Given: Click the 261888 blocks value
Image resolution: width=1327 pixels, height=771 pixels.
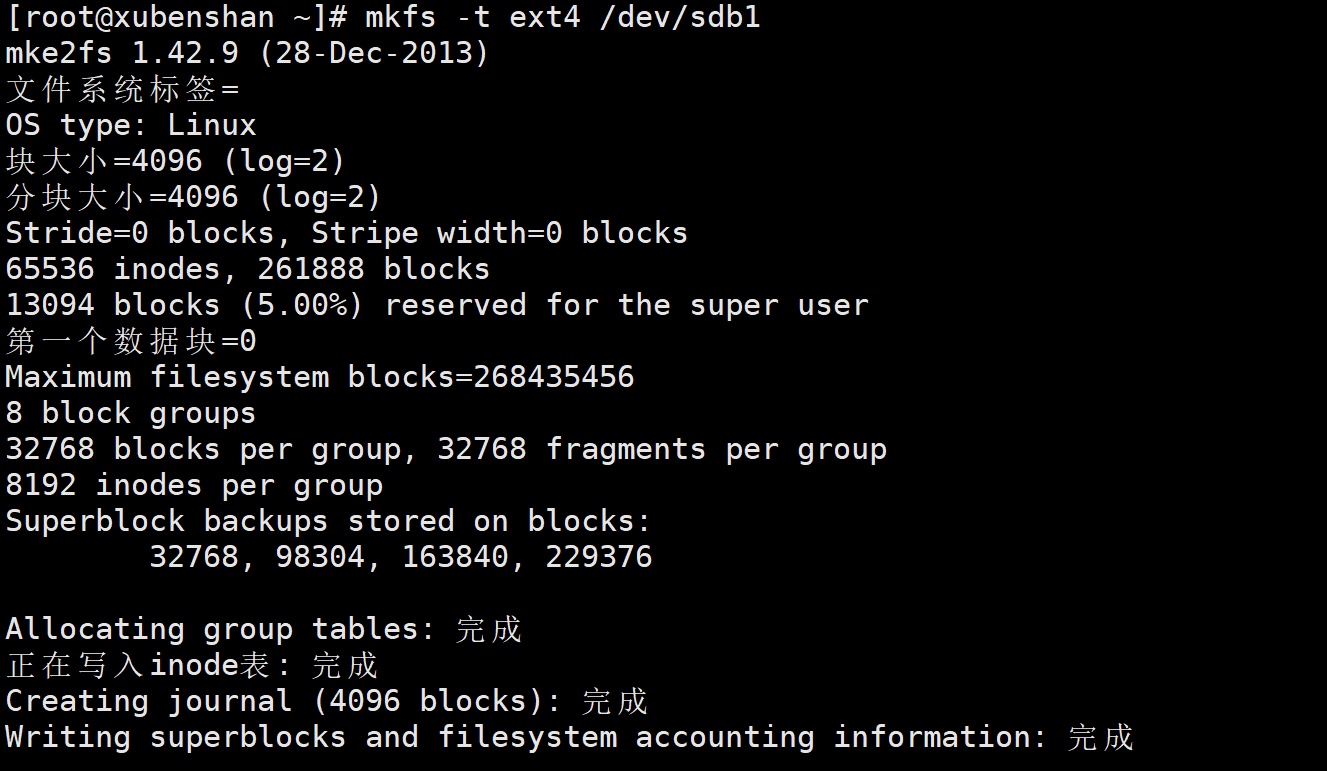Looking at the screenshot, I should 374,269.
